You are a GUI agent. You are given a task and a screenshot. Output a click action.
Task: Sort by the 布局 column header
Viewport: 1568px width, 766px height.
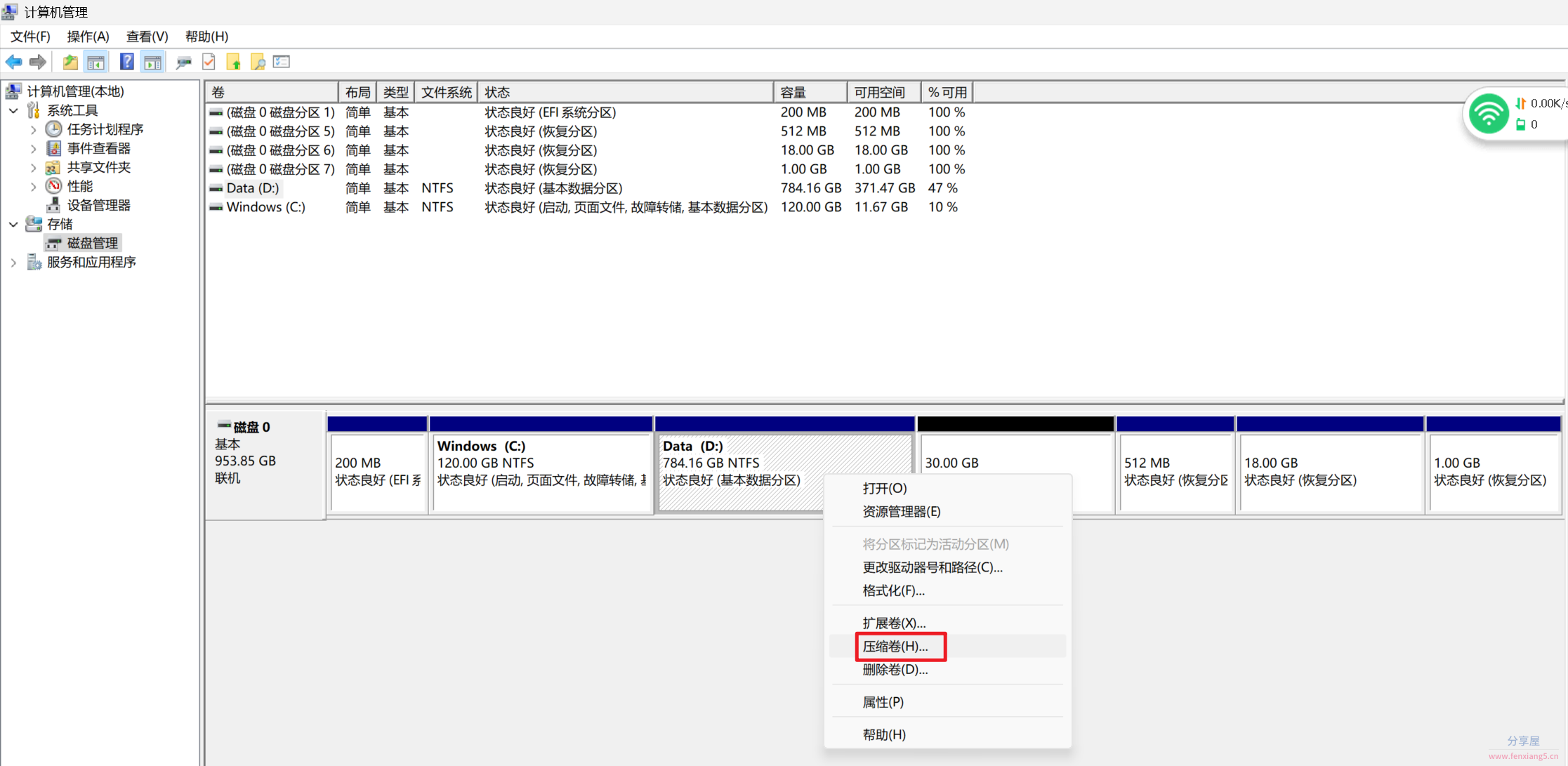[358, 92]
